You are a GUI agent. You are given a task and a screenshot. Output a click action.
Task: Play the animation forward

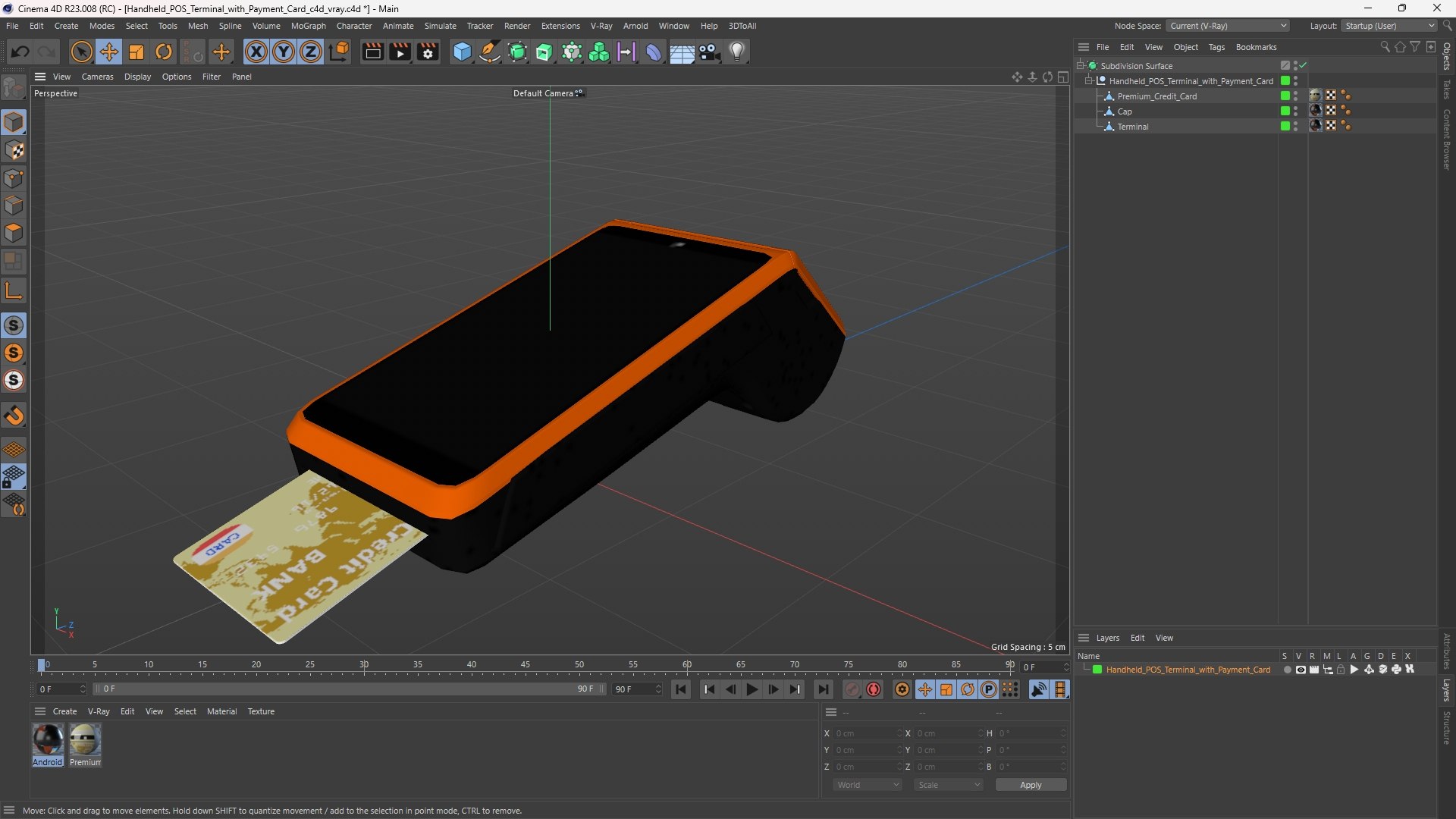coord(752,689)
